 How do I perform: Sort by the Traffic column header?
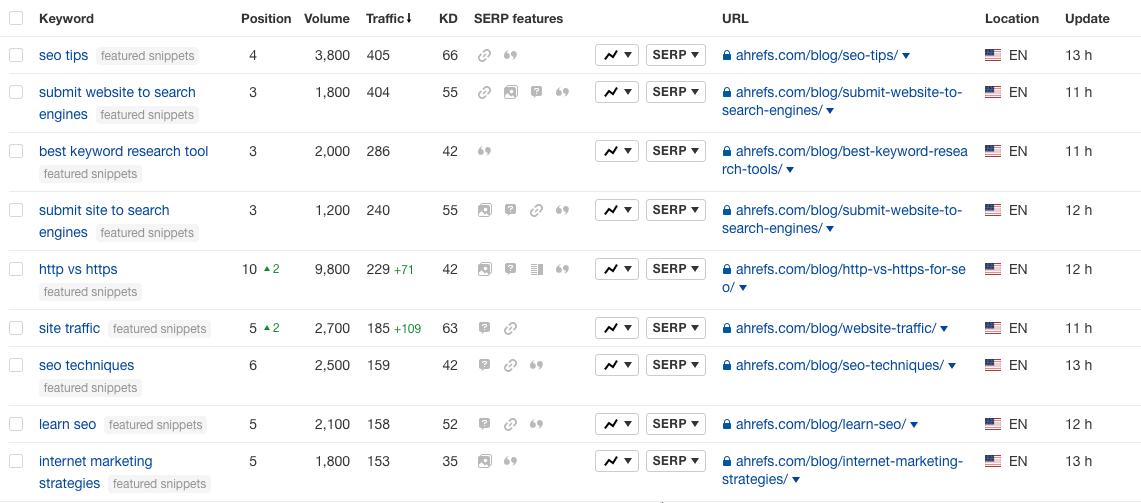pos(389,19)
